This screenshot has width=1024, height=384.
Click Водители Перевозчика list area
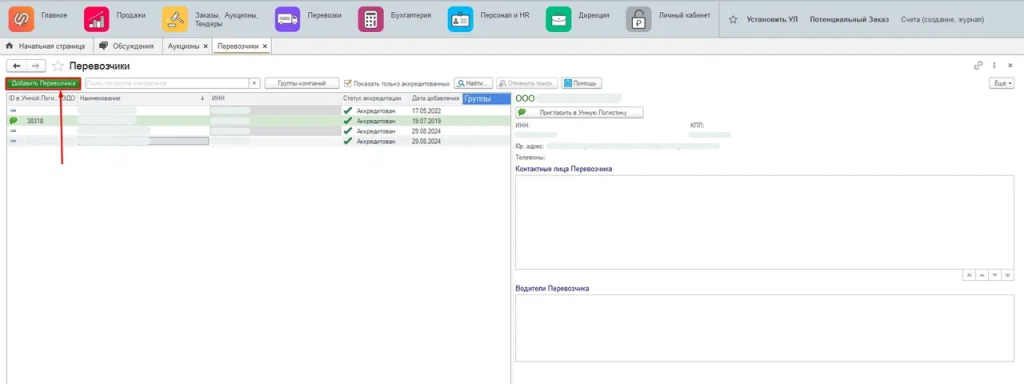coord(765,327)
